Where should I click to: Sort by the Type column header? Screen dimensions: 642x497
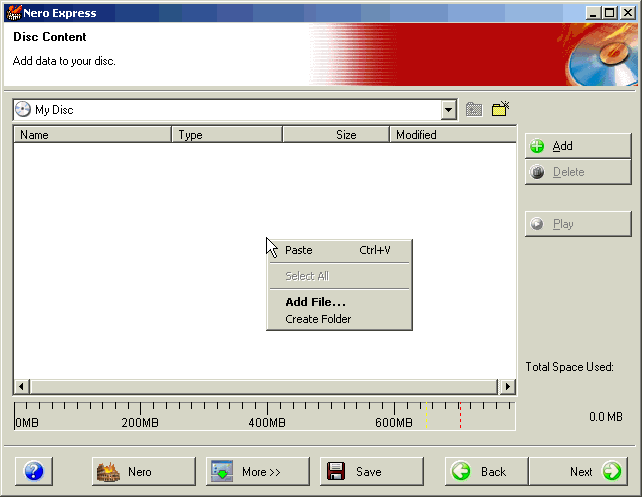227,135
